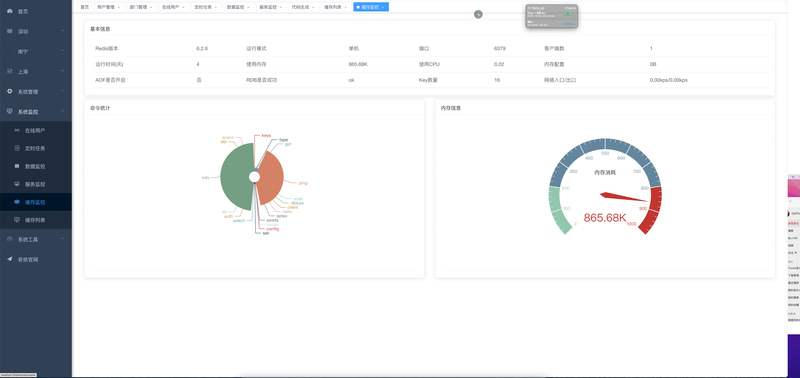Click the 命令统计 panel heading
This screenshot has height=378, width=800.
coord(100,108)
